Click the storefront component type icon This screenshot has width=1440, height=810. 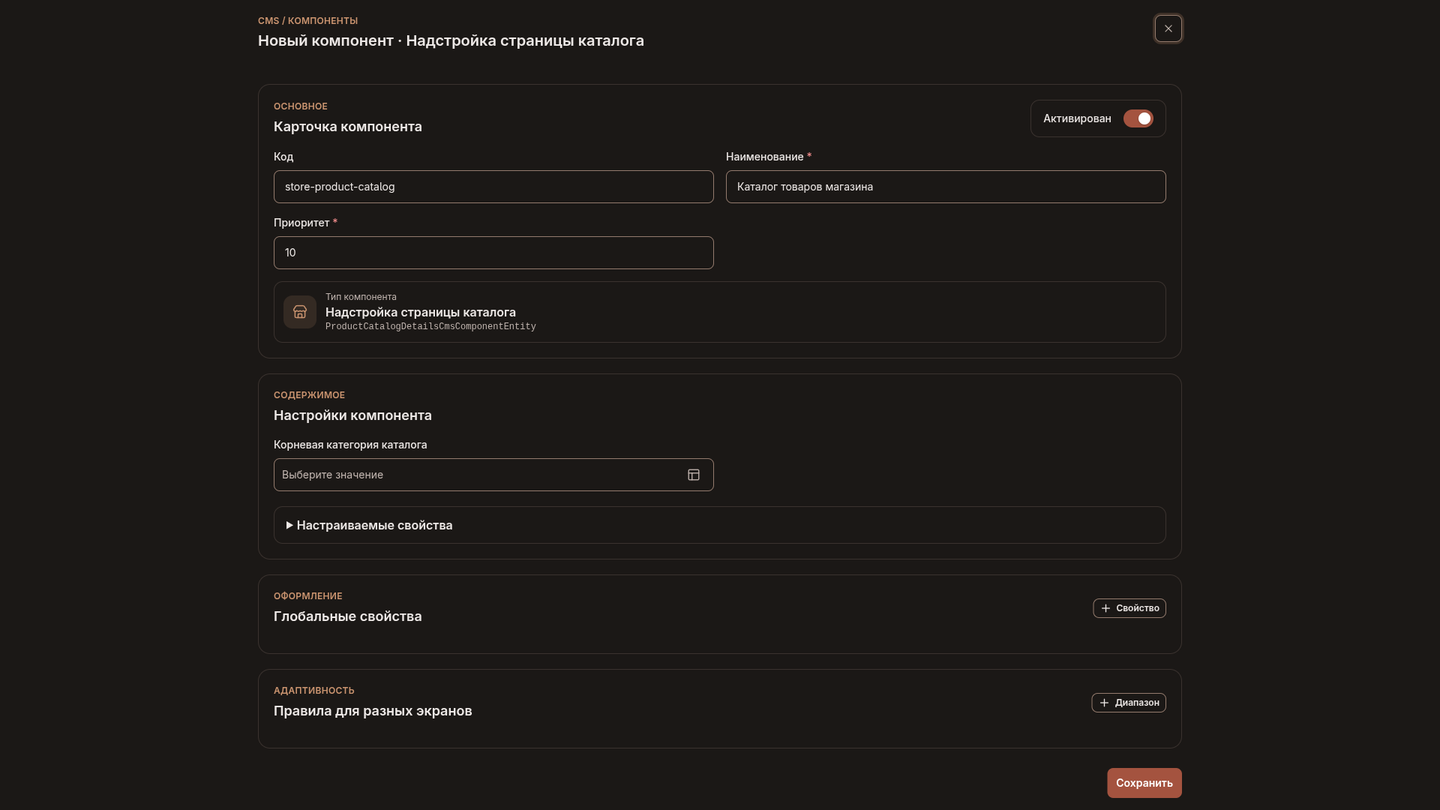click(x=300, y=312)
